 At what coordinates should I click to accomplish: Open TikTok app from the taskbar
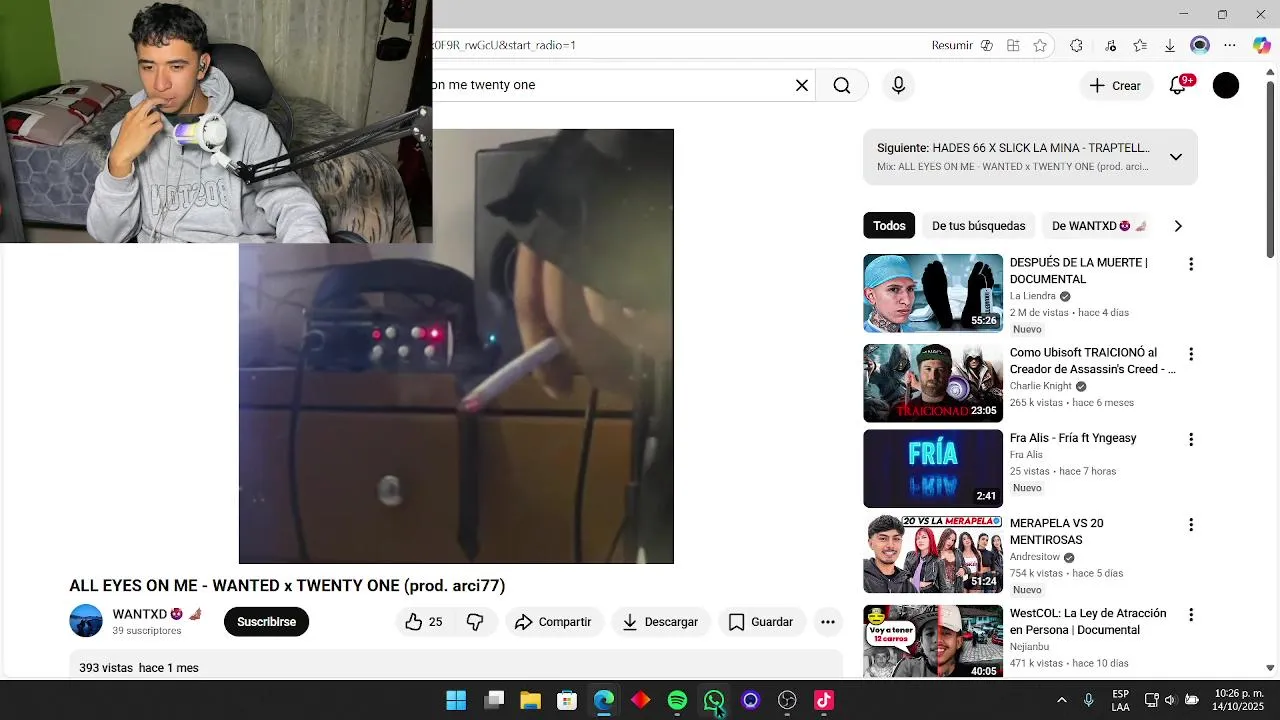pyautogui.click(x=824, y=700)
